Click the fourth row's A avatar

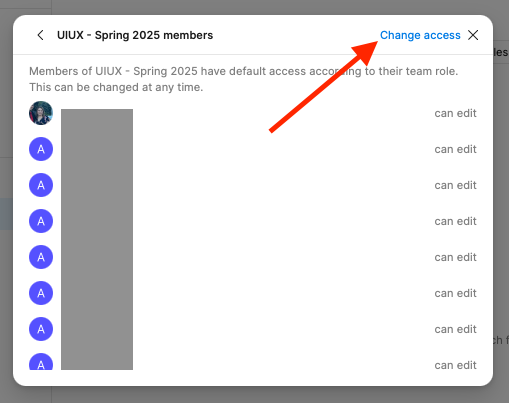pos(41,221)
